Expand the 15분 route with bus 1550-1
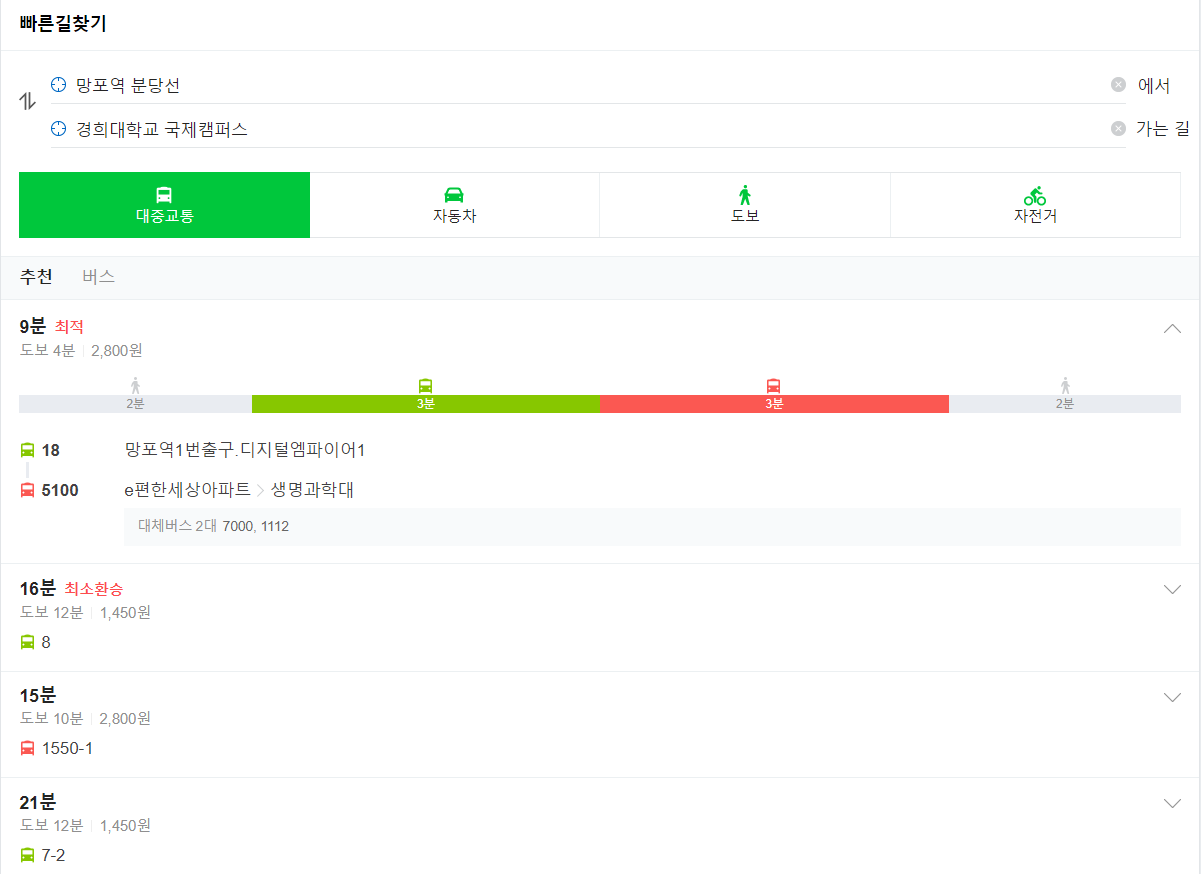The image size is (1201, 874). tap(1173, 697)
